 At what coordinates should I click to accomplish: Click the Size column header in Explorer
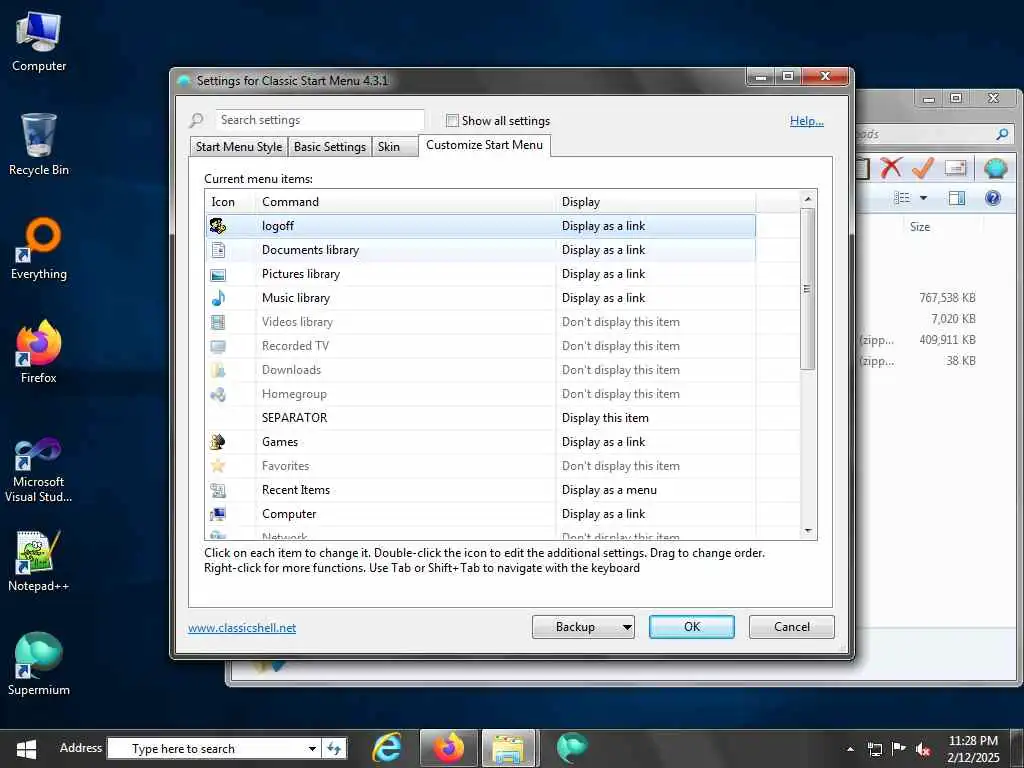click(920, 227)
